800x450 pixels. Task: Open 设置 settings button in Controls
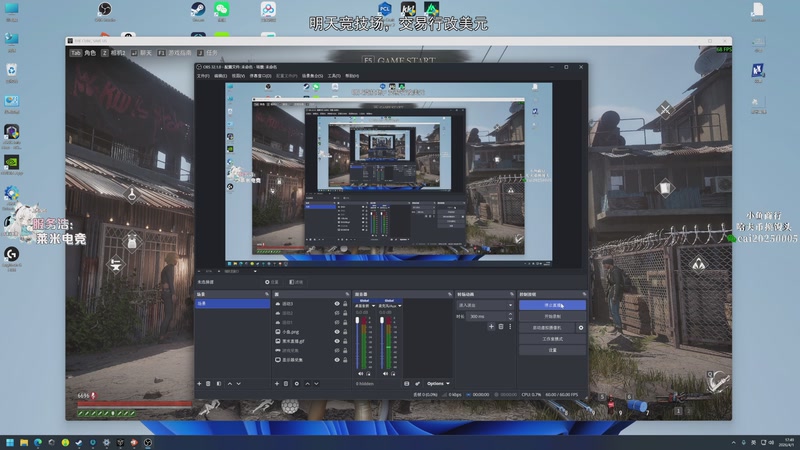pyautogui.click(x=552, y=350)
